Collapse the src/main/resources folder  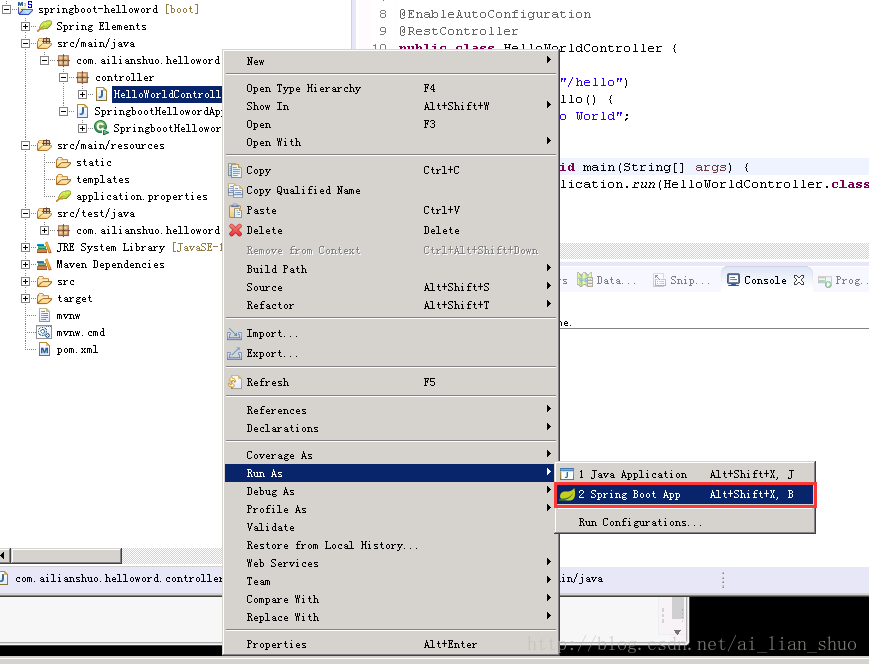tap(25, 145)
